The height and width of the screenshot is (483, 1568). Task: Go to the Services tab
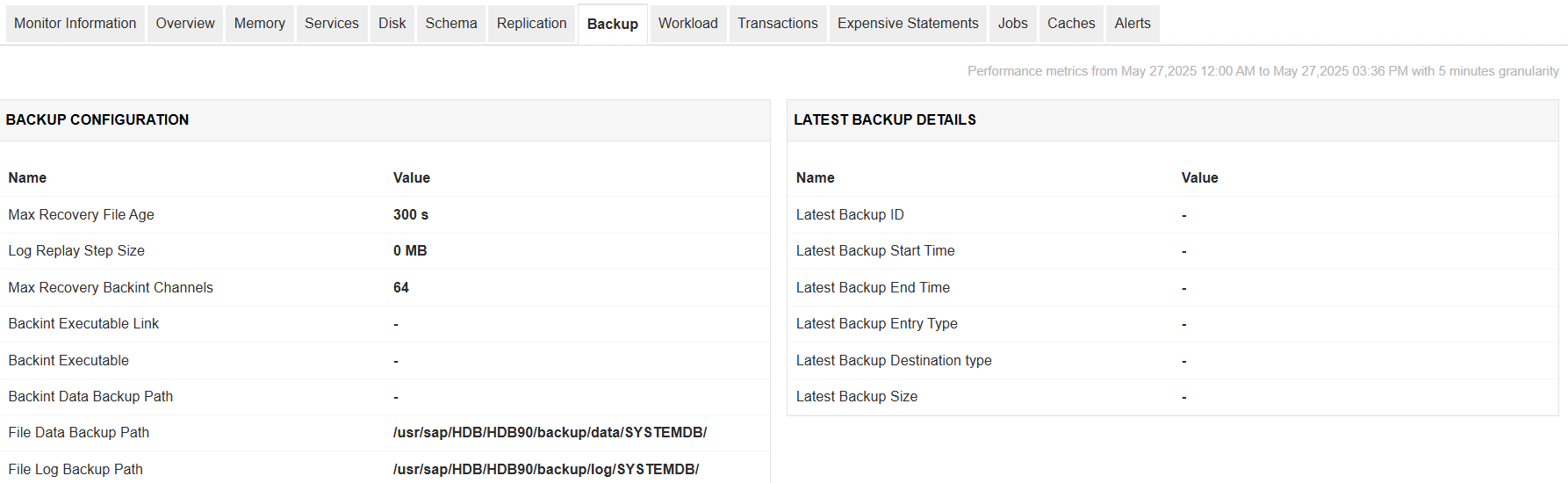[331, 24]
